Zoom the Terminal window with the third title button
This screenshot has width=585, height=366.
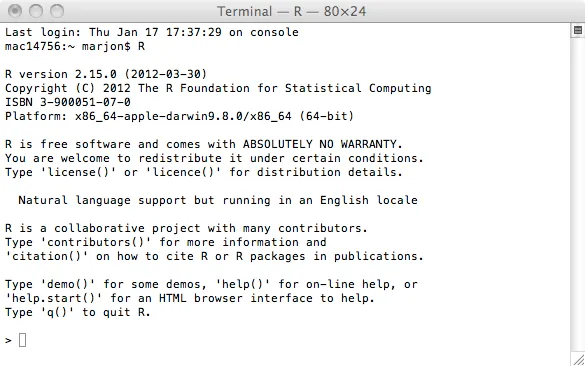click(x=57, y=11)
